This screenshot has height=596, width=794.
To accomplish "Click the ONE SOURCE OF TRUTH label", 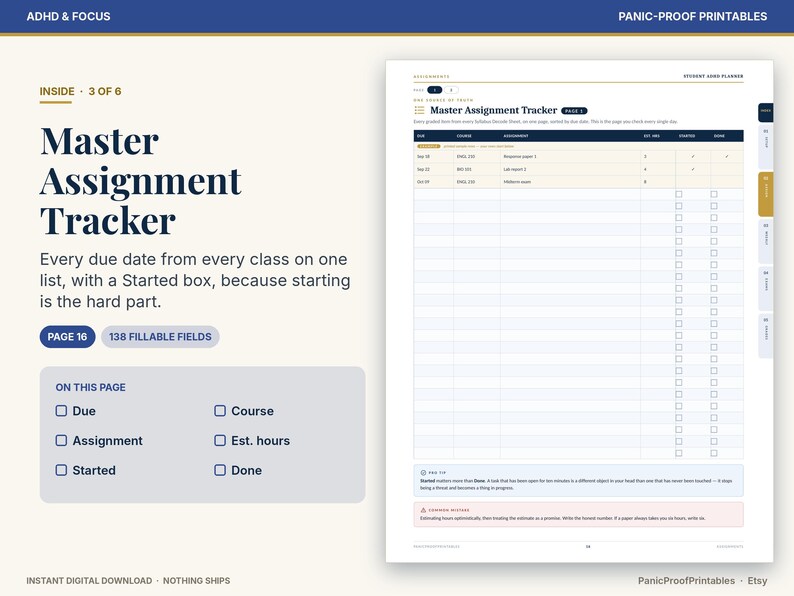I will pyautogui.click(x=443, y=100).
